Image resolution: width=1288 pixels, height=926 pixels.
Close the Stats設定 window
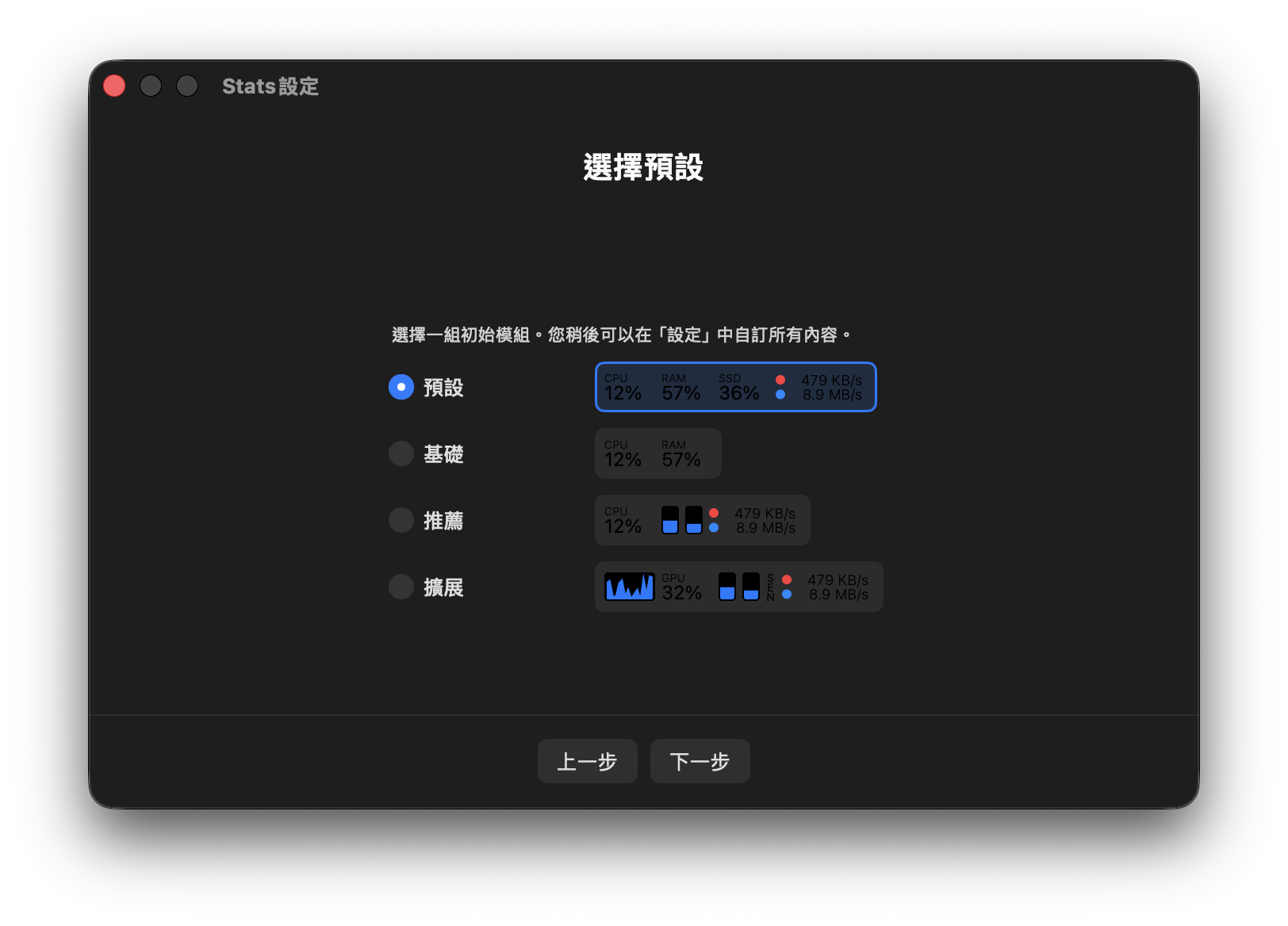click(114, 86)
